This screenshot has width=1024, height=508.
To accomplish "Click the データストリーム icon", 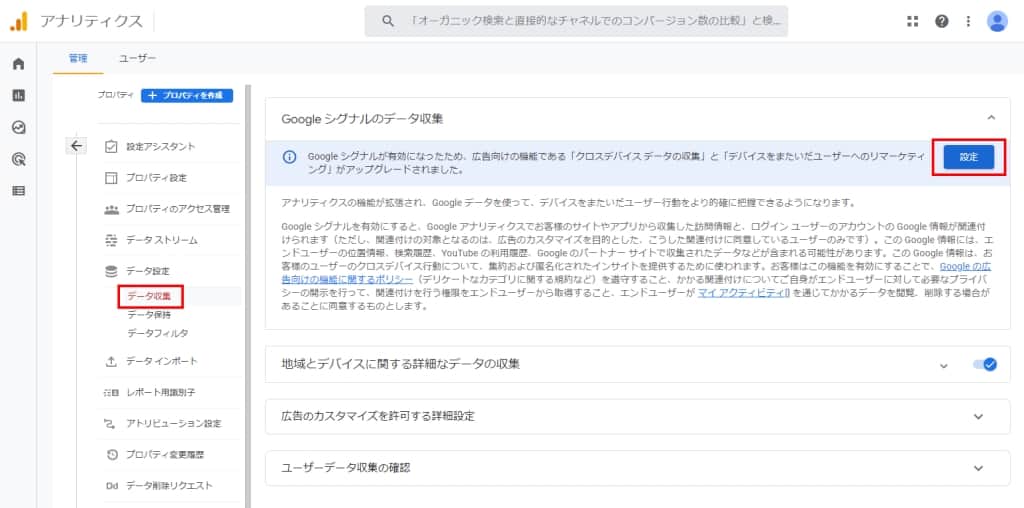I will pyautogui.click(x=111, y=240).
